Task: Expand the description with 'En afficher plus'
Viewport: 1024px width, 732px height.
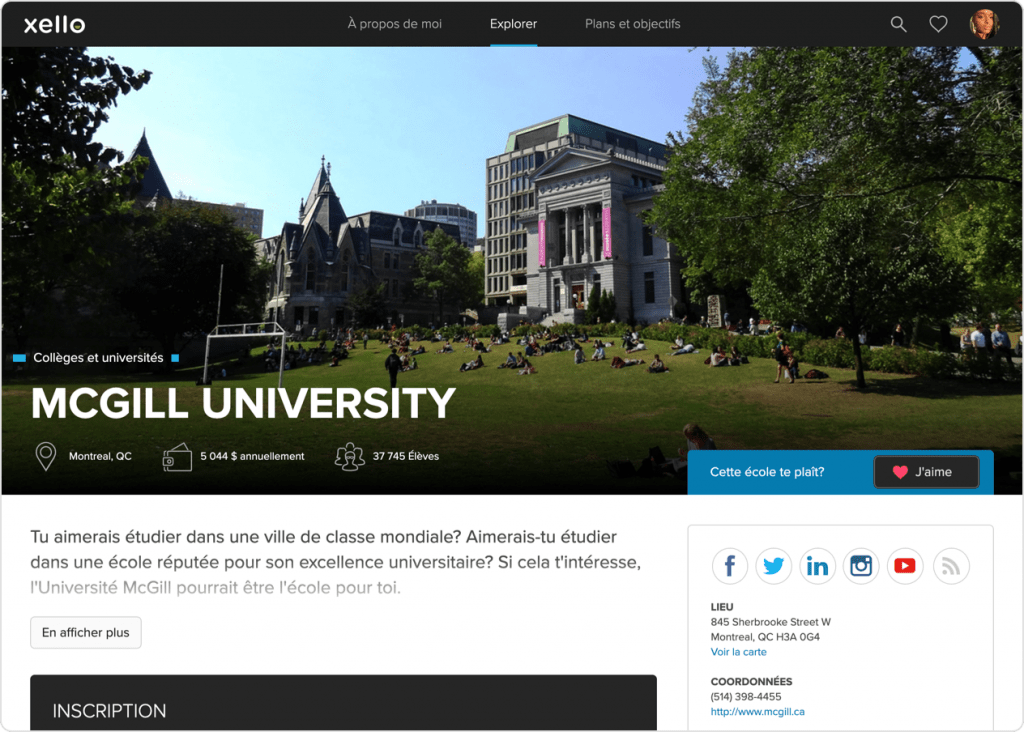Action: 85,632
